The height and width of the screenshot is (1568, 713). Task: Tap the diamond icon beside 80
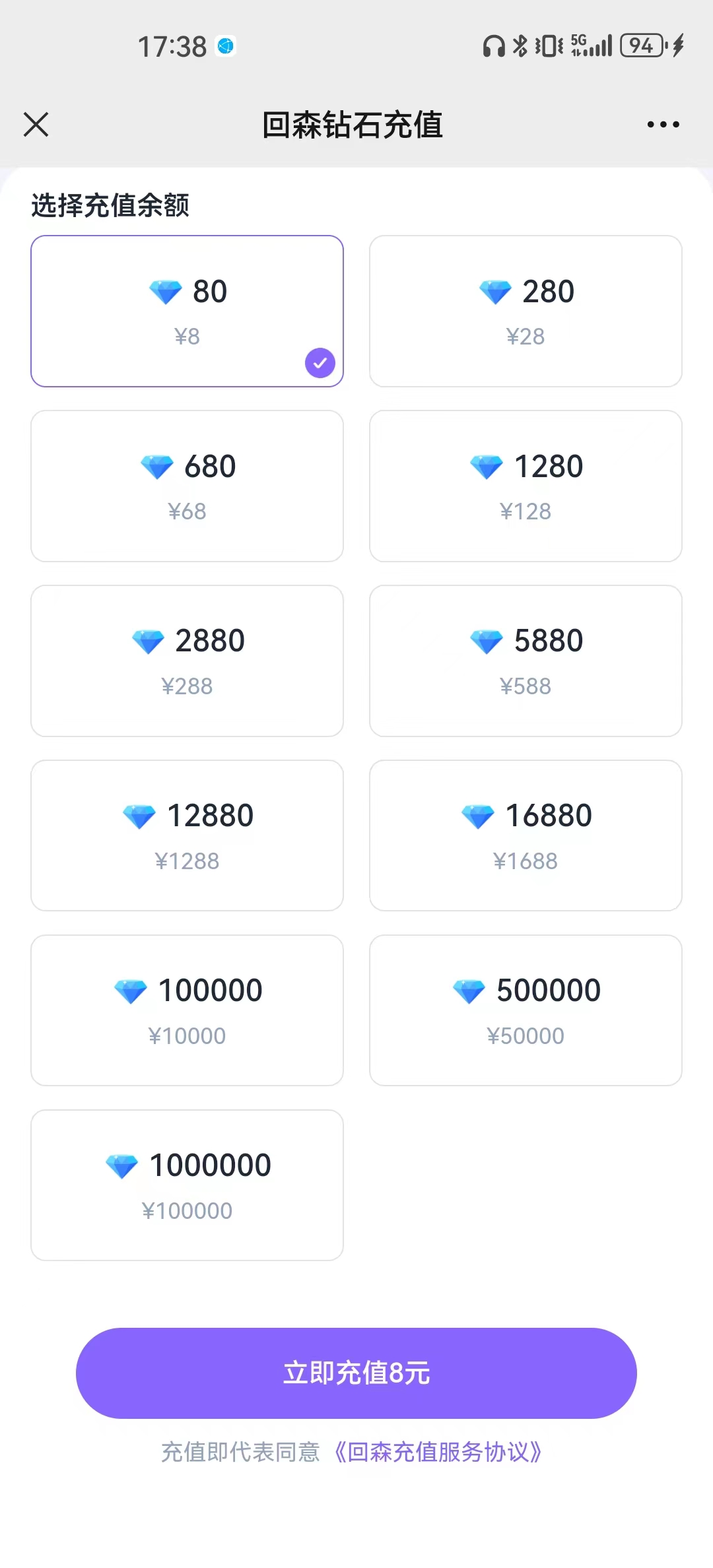pyautogui.click(x=165, y=292)
